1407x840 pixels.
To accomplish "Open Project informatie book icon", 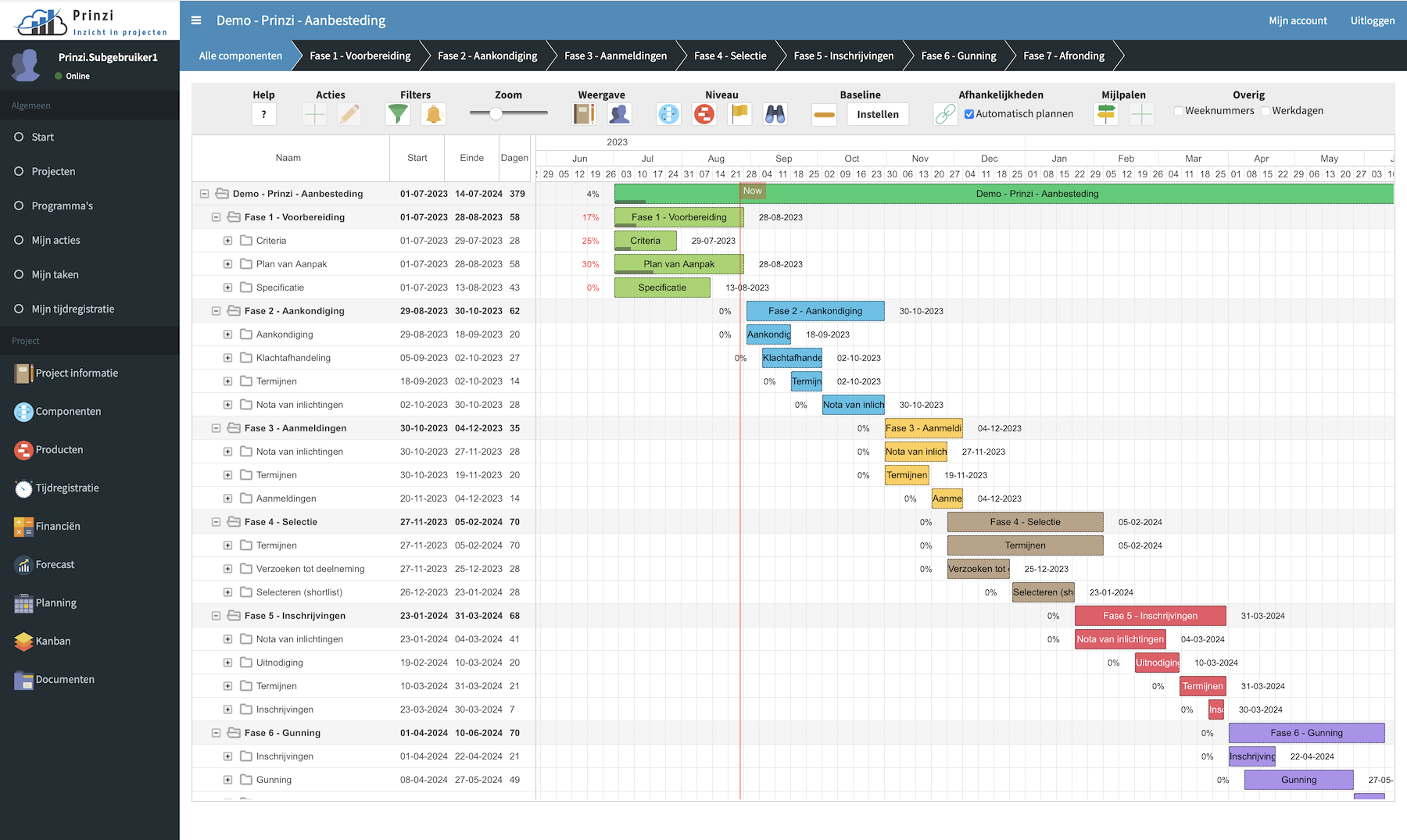I will pyautogui.click(x=23, y=374).
